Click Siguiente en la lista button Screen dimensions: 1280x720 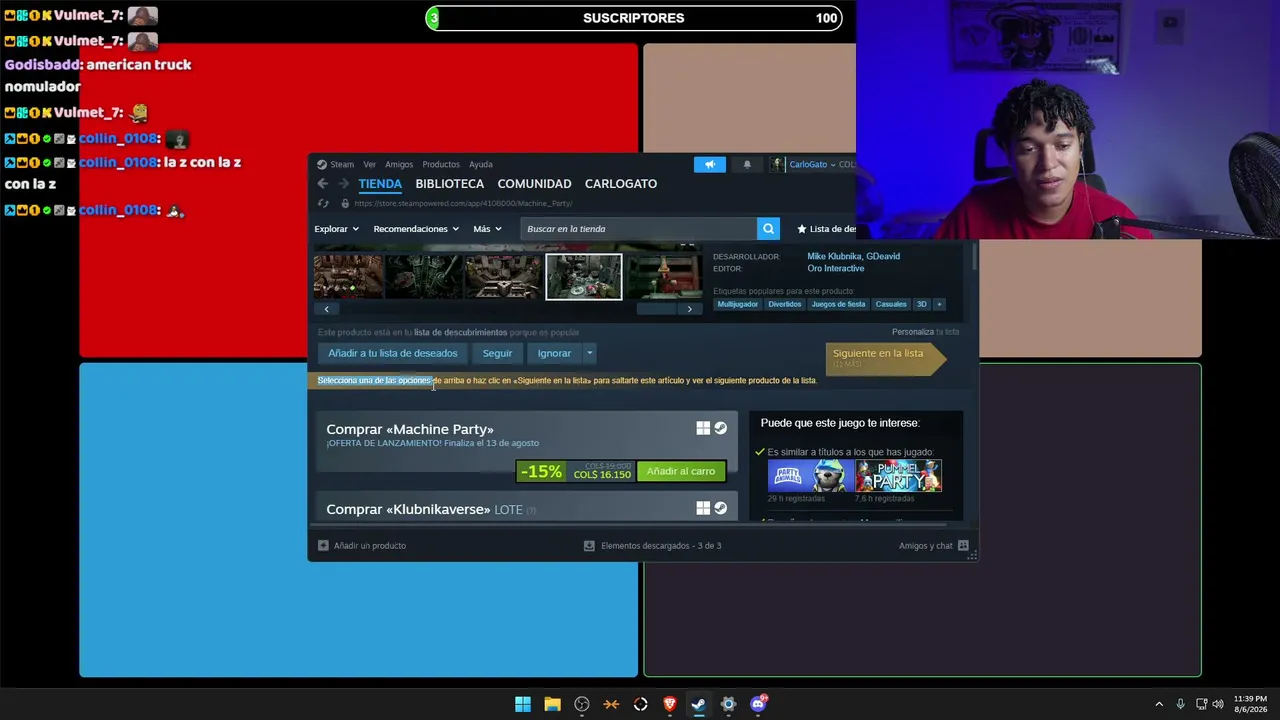[x=885, y=358]
